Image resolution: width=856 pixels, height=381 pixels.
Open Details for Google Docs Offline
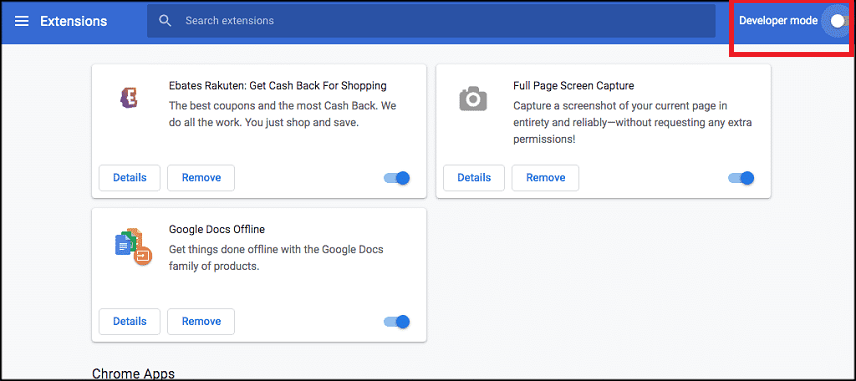129,322
